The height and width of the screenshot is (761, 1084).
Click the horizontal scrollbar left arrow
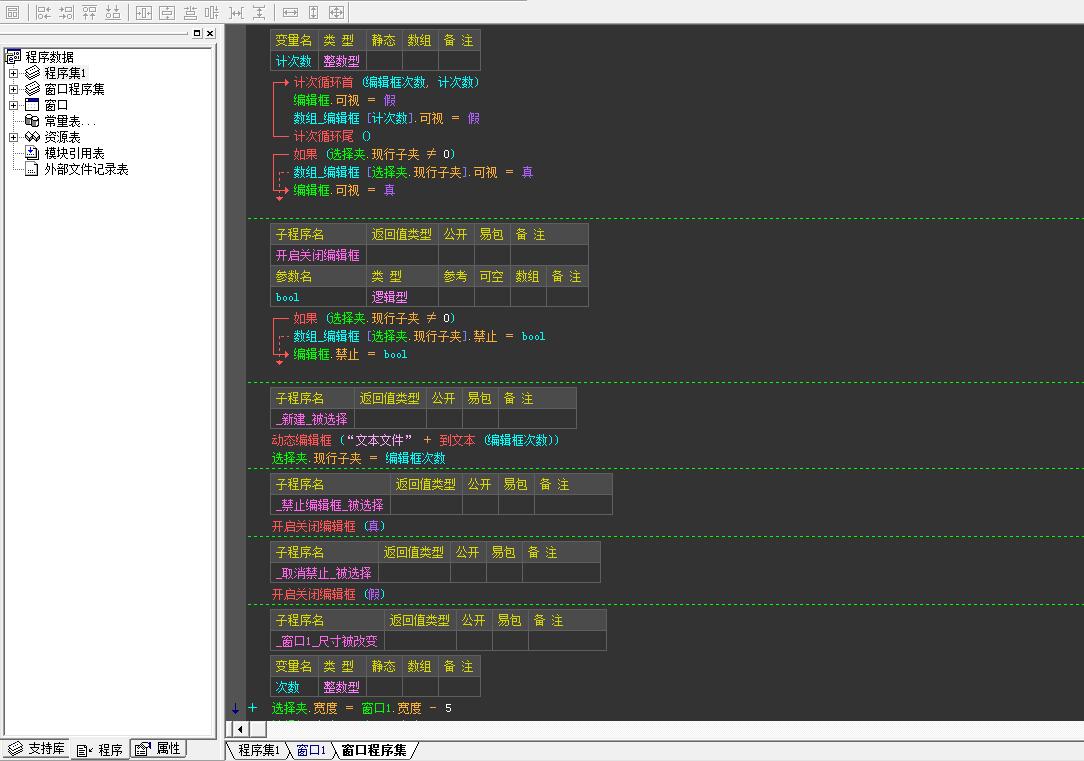(240, 729)
